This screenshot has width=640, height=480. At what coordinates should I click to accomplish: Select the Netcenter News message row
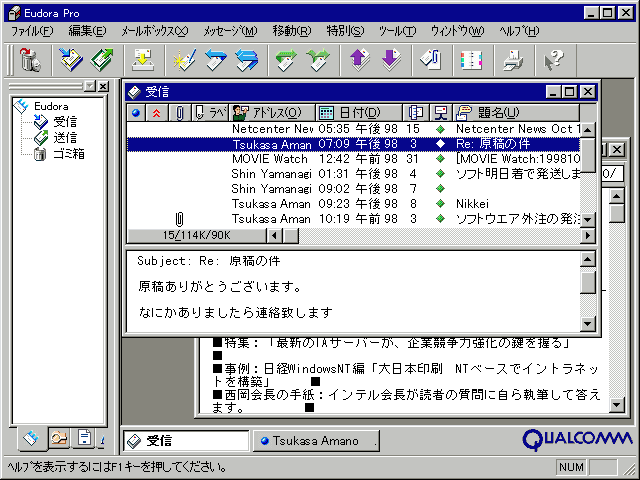tap(353, 129)
